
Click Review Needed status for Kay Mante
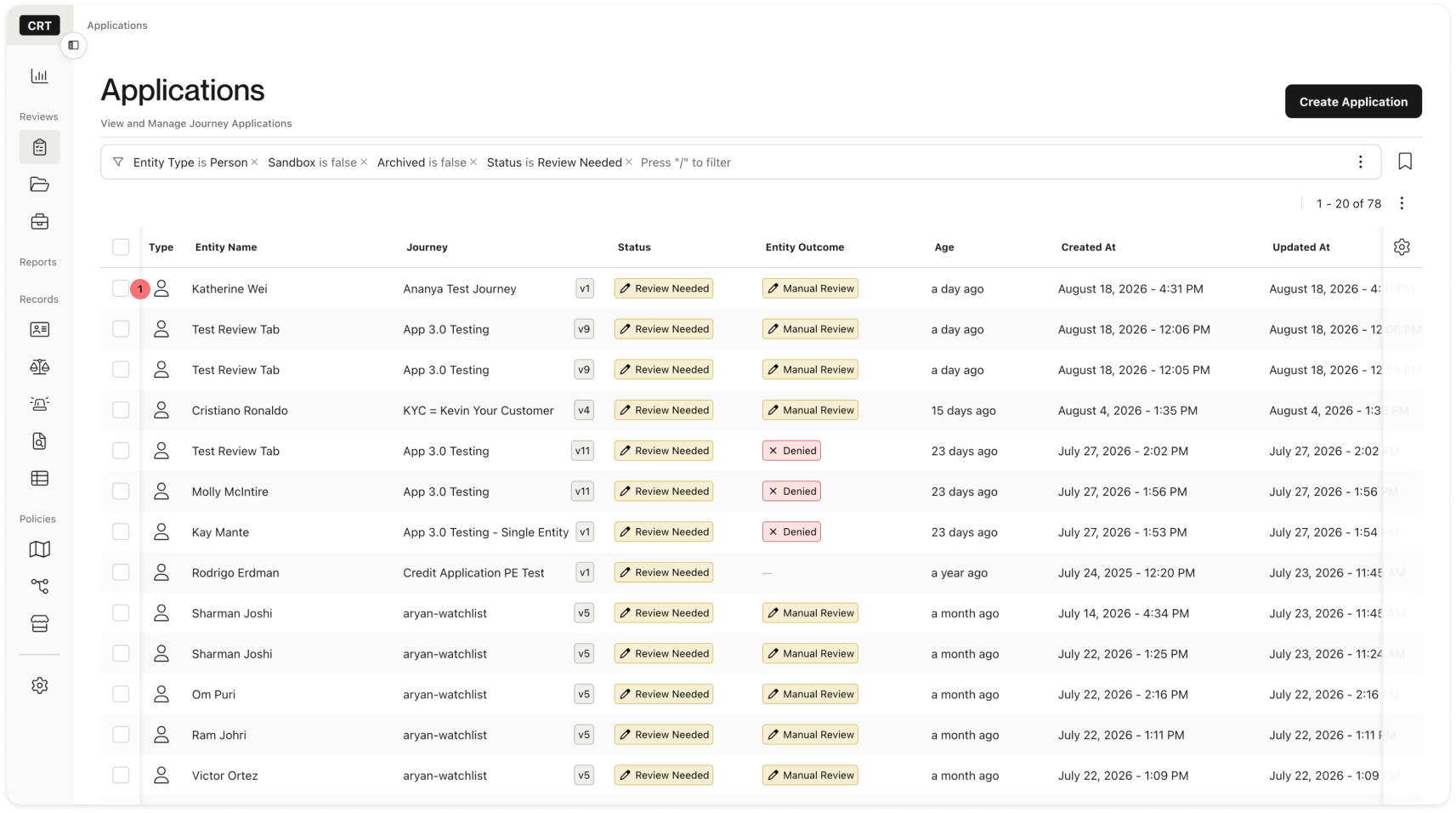click(664, 532)
